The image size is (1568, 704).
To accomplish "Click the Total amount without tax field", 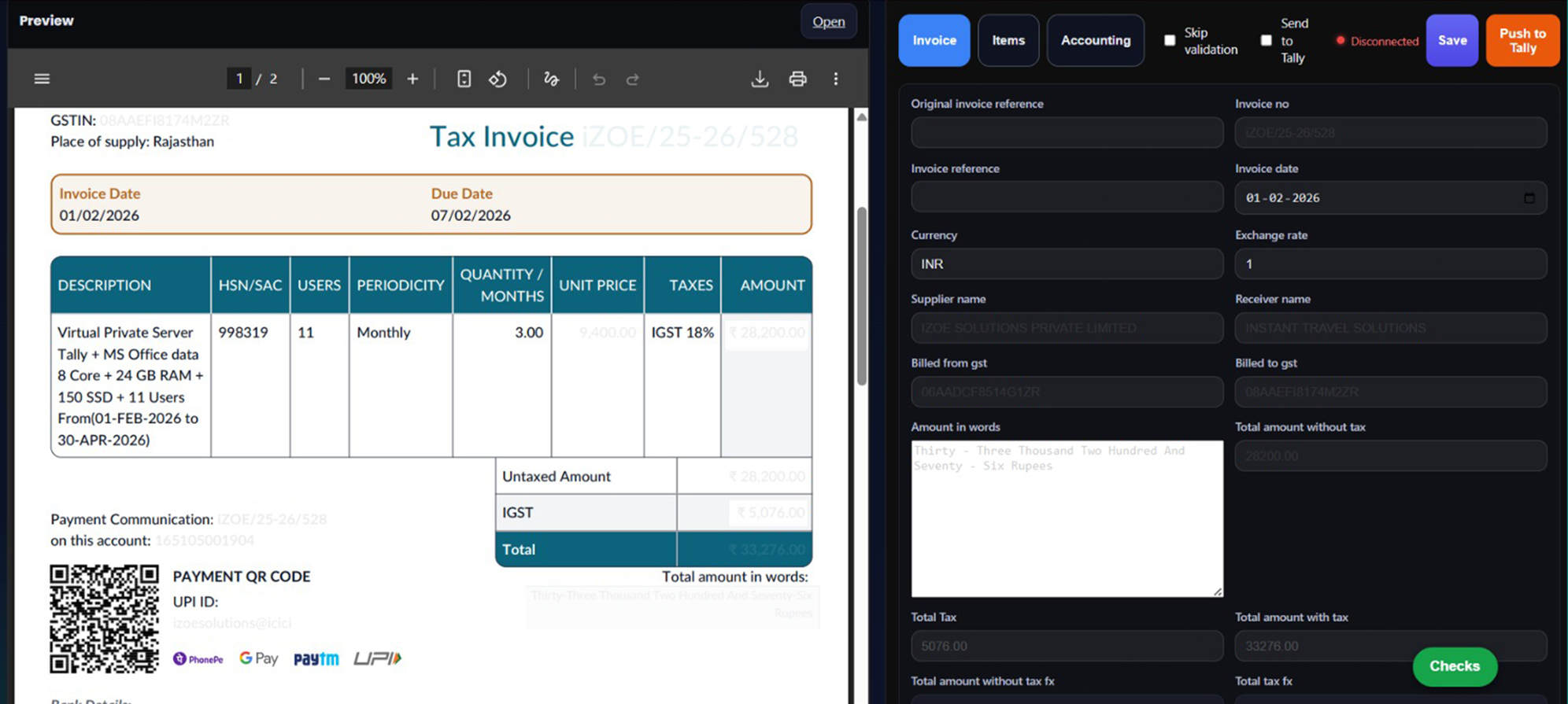I will pyautogui.click(x=1390, y=455).
